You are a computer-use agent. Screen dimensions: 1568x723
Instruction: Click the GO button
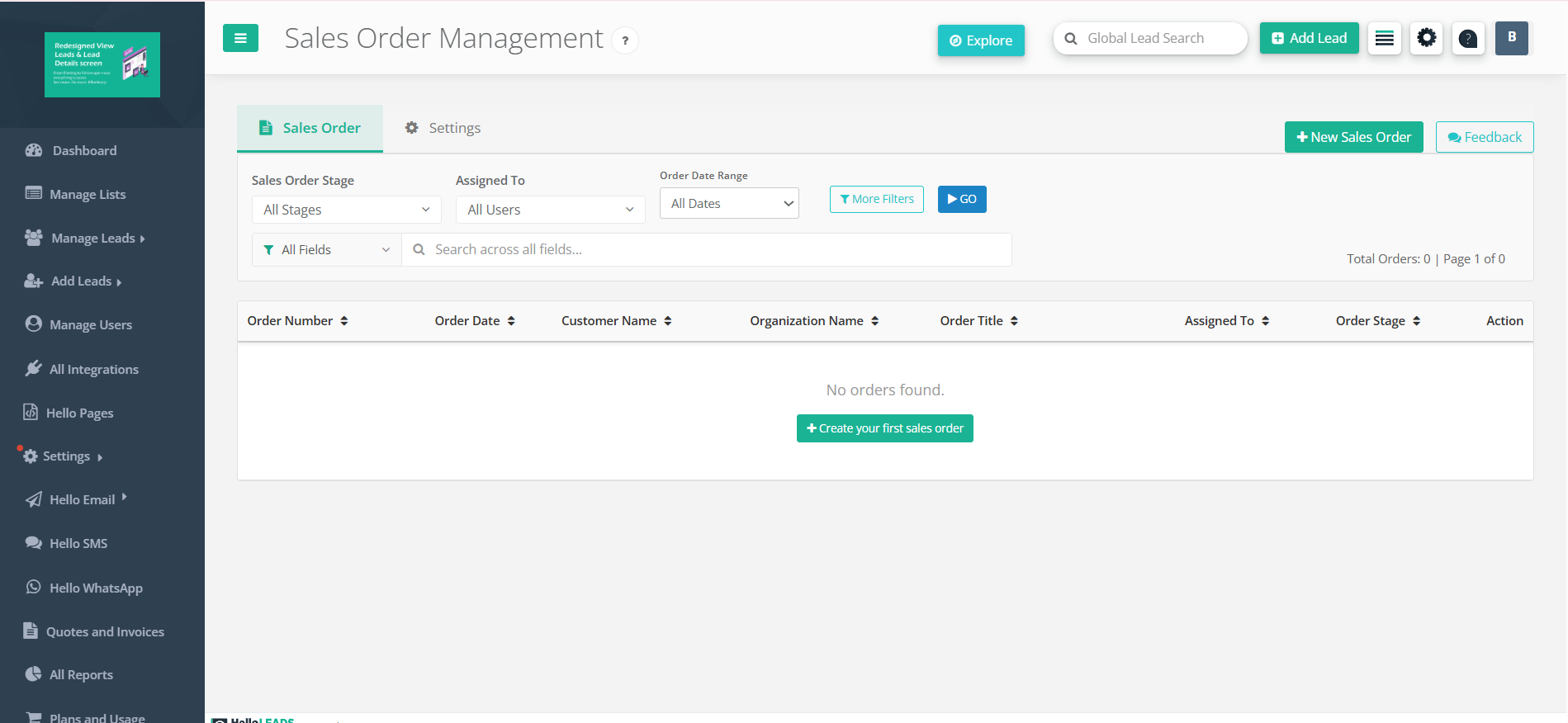962,199
